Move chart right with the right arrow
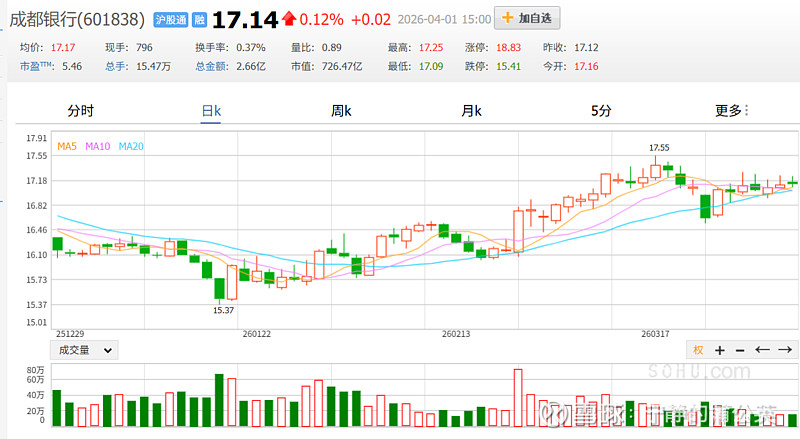The height and width of the screenshot is (439, 800). tap(785, 350)
